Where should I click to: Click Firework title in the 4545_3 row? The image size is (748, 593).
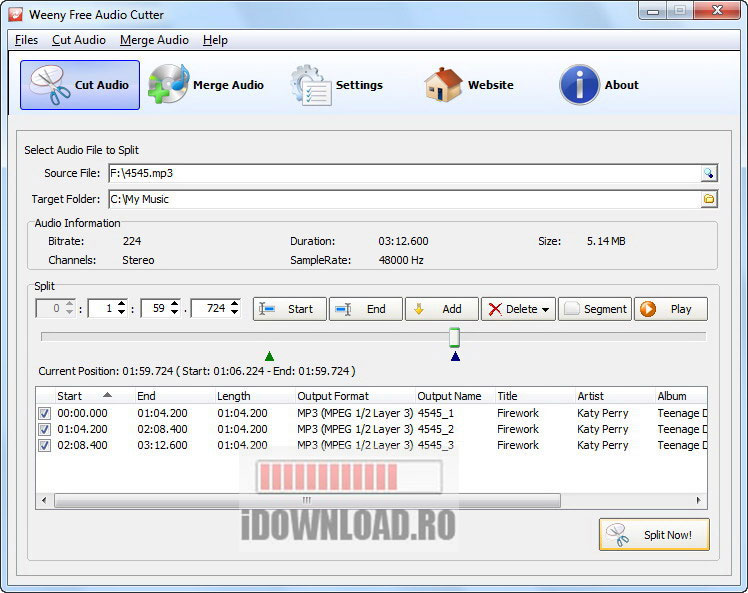click(x=518, y=445)
